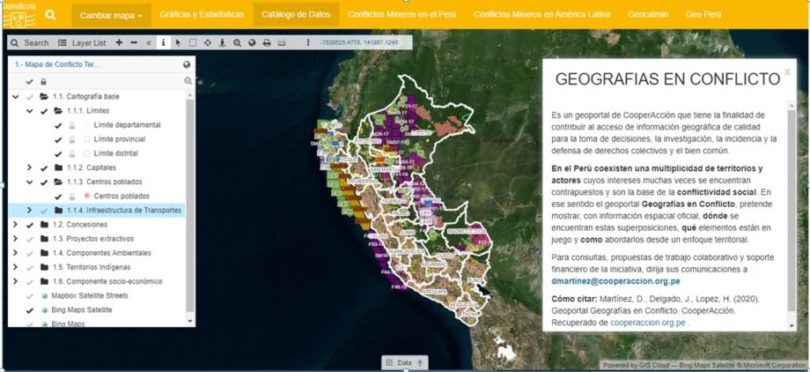Click the print map icon

[267, 43]
